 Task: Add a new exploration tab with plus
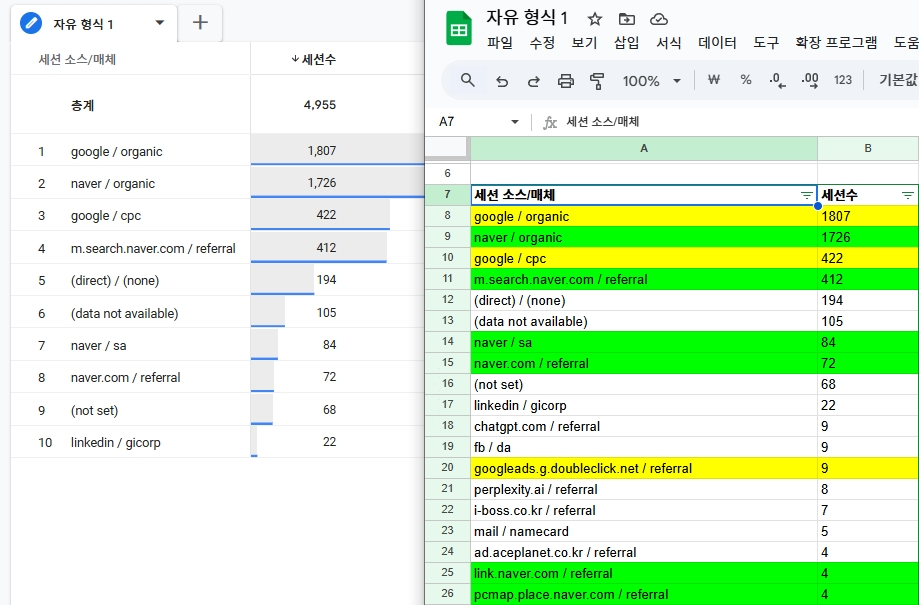point(200,23)
